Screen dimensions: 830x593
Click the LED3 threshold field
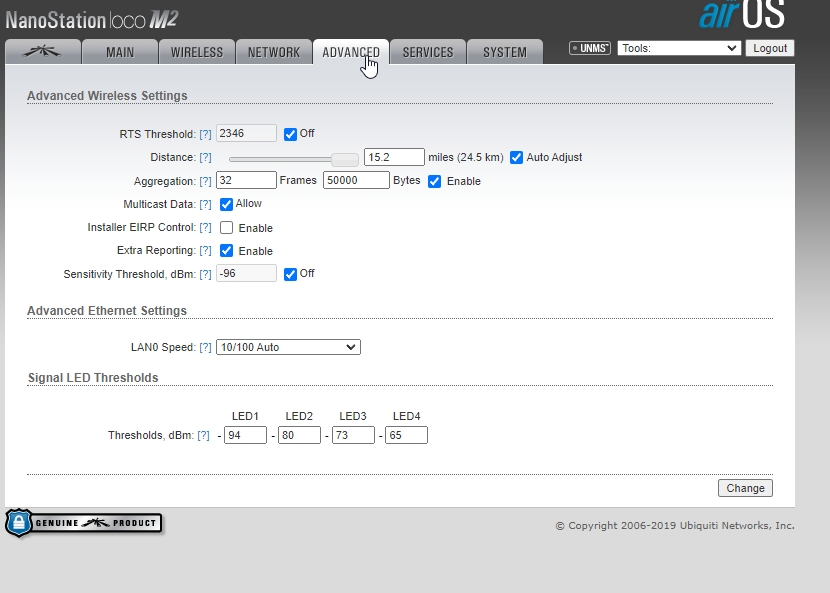353,435
